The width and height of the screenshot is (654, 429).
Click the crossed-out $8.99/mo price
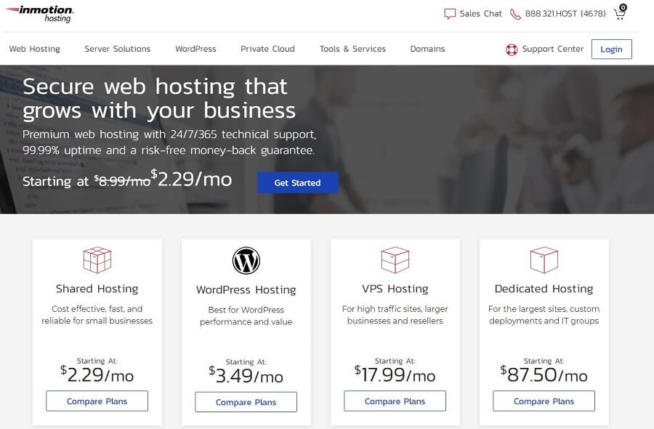122,181
